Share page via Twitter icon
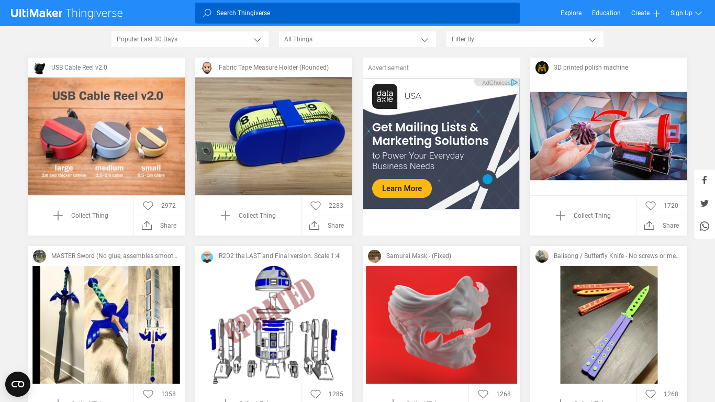This screenshot has height=402, width=715. [x=705, y=203]
